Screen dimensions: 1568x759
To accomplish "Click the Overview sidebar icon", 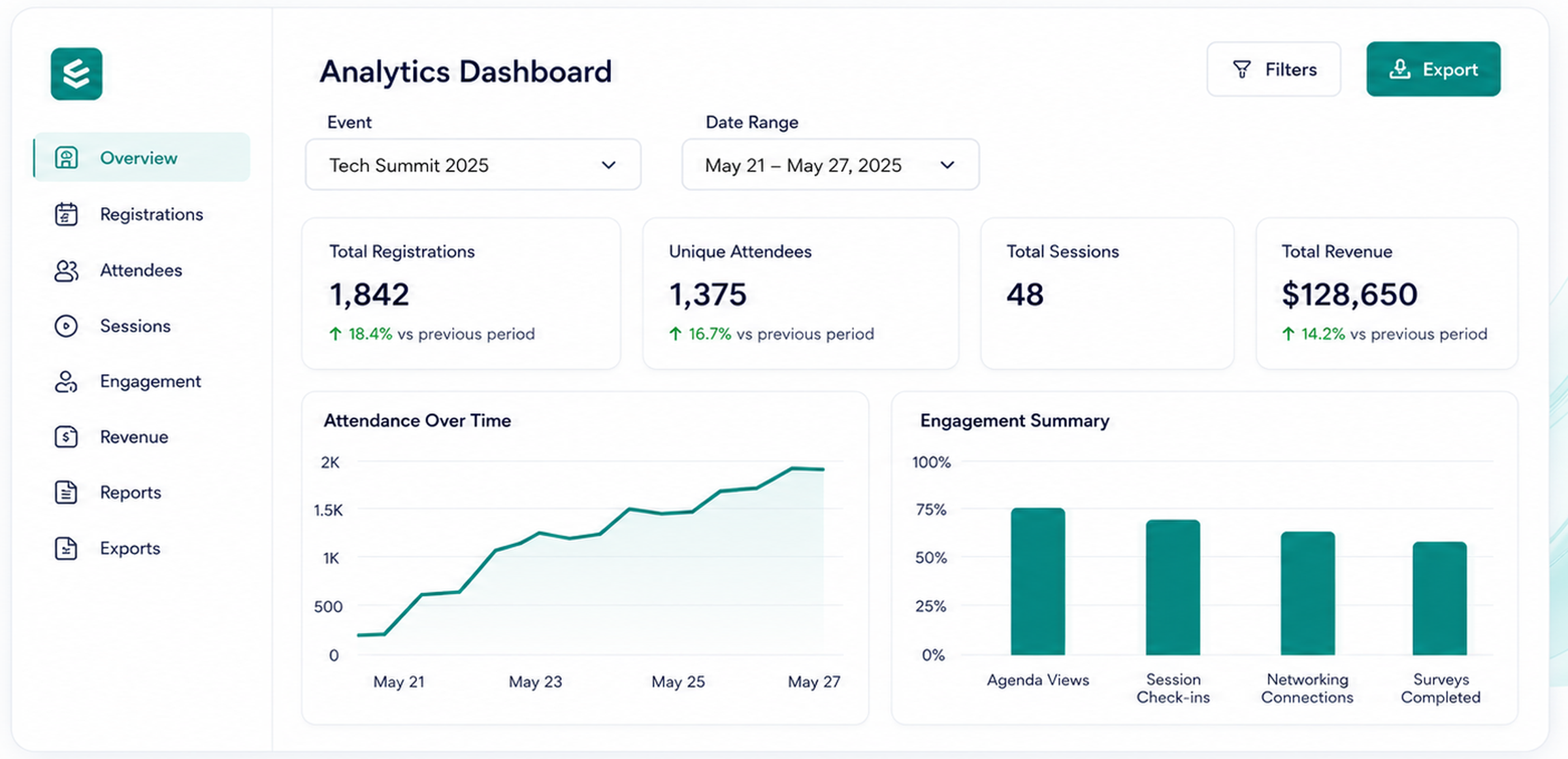I will point(66,158).
